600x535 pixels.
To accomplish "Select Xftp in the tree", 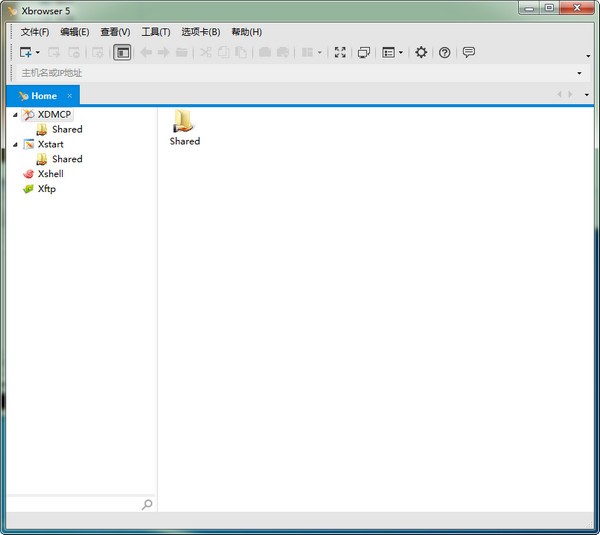I will coord(40,189).
